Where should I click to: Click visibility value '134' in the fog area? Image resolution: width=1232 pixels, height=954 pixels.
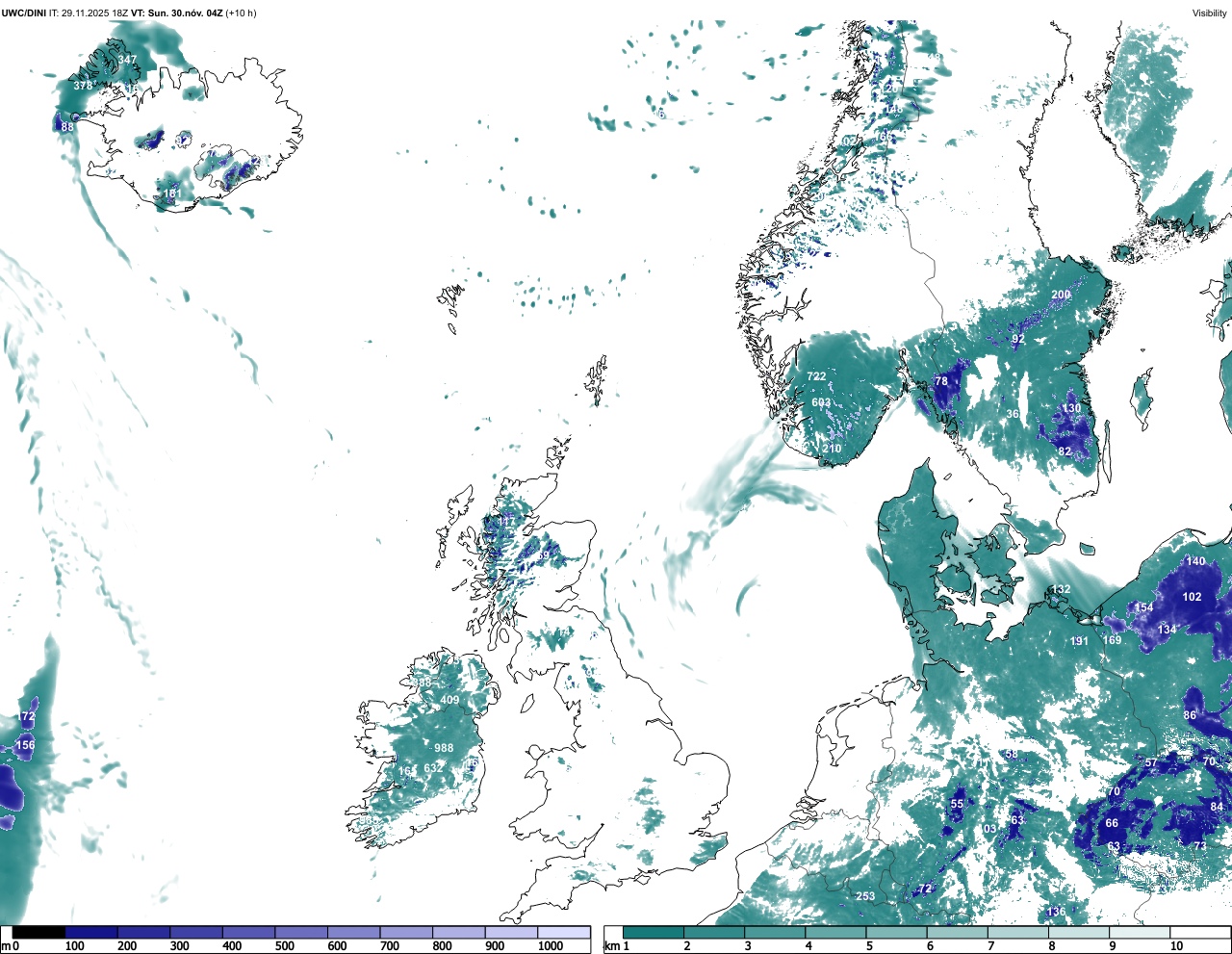[x=1168, y=630]
